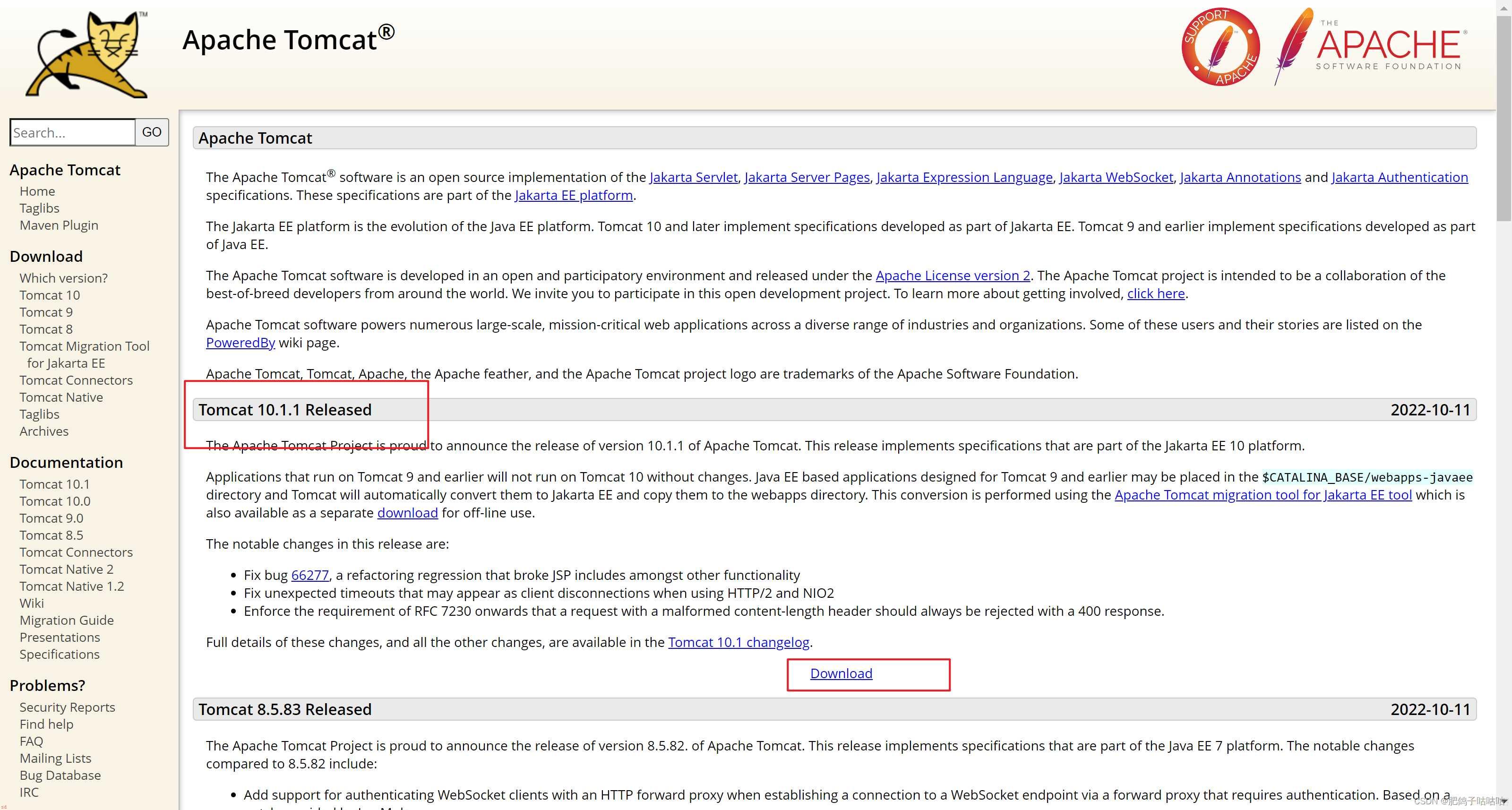Open the Apache License version 2 link

(953, 276)
